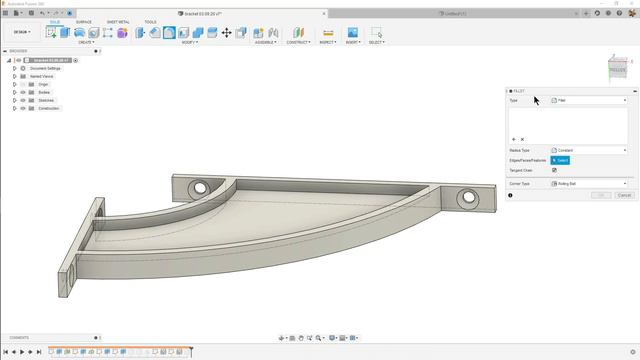
Task: Expand the Sketches folder
Action: coord(15,100)
